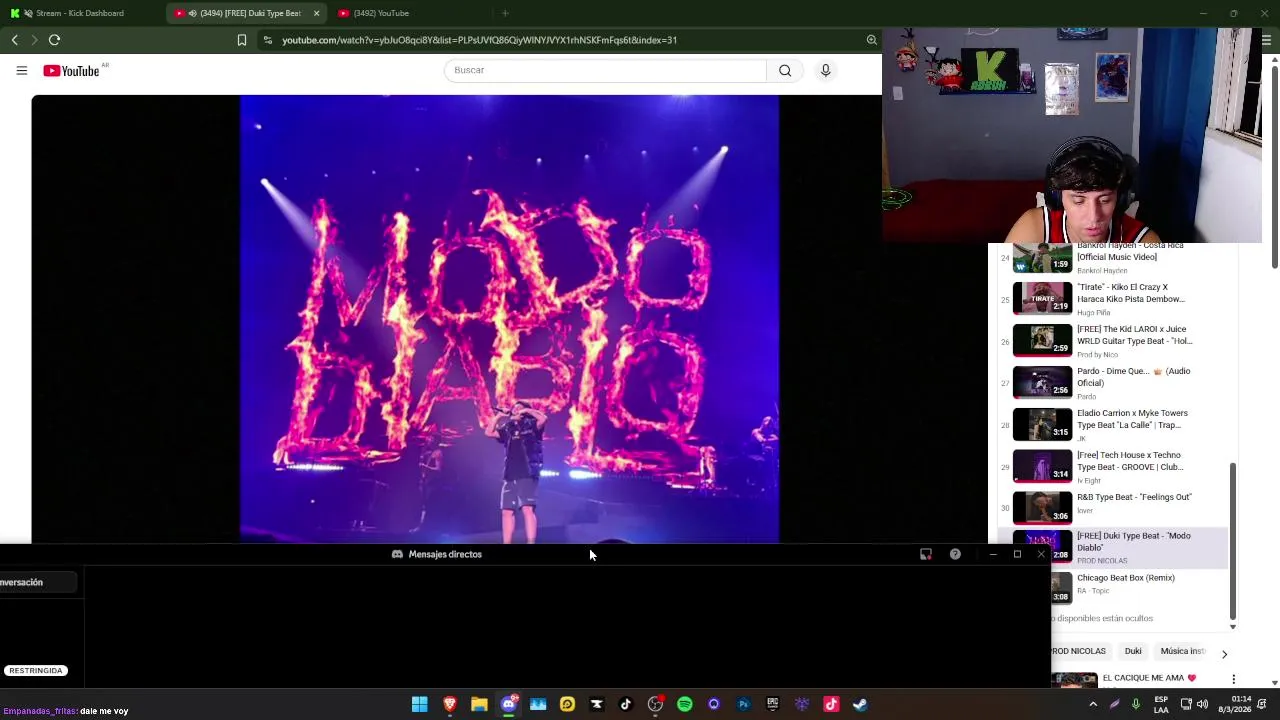This screenshot has width=1280, height=720.
Task: Click the Discord conversation search box
Action: tap(38, 582)
